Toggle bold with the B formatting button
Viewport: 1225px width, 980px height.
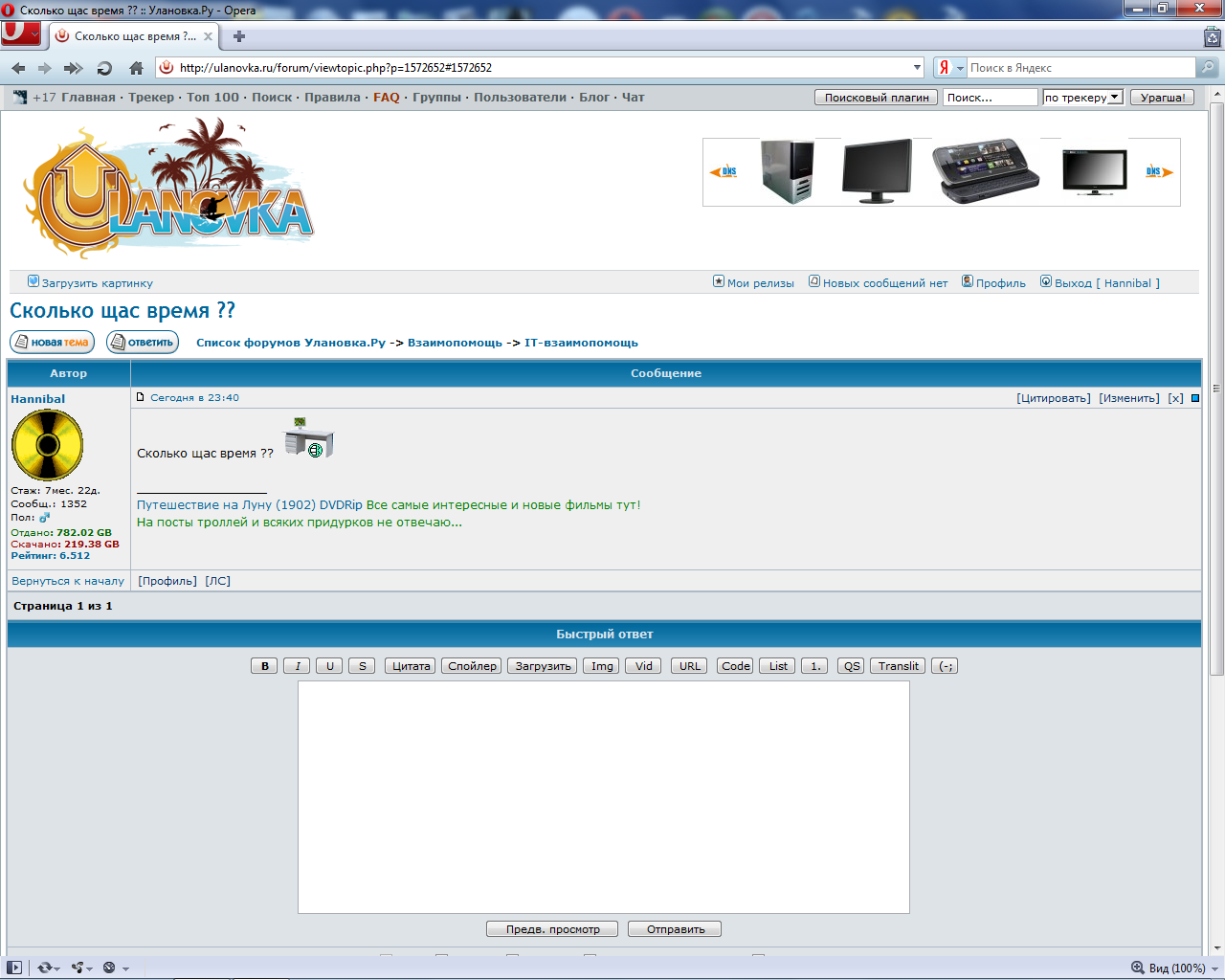264,665
